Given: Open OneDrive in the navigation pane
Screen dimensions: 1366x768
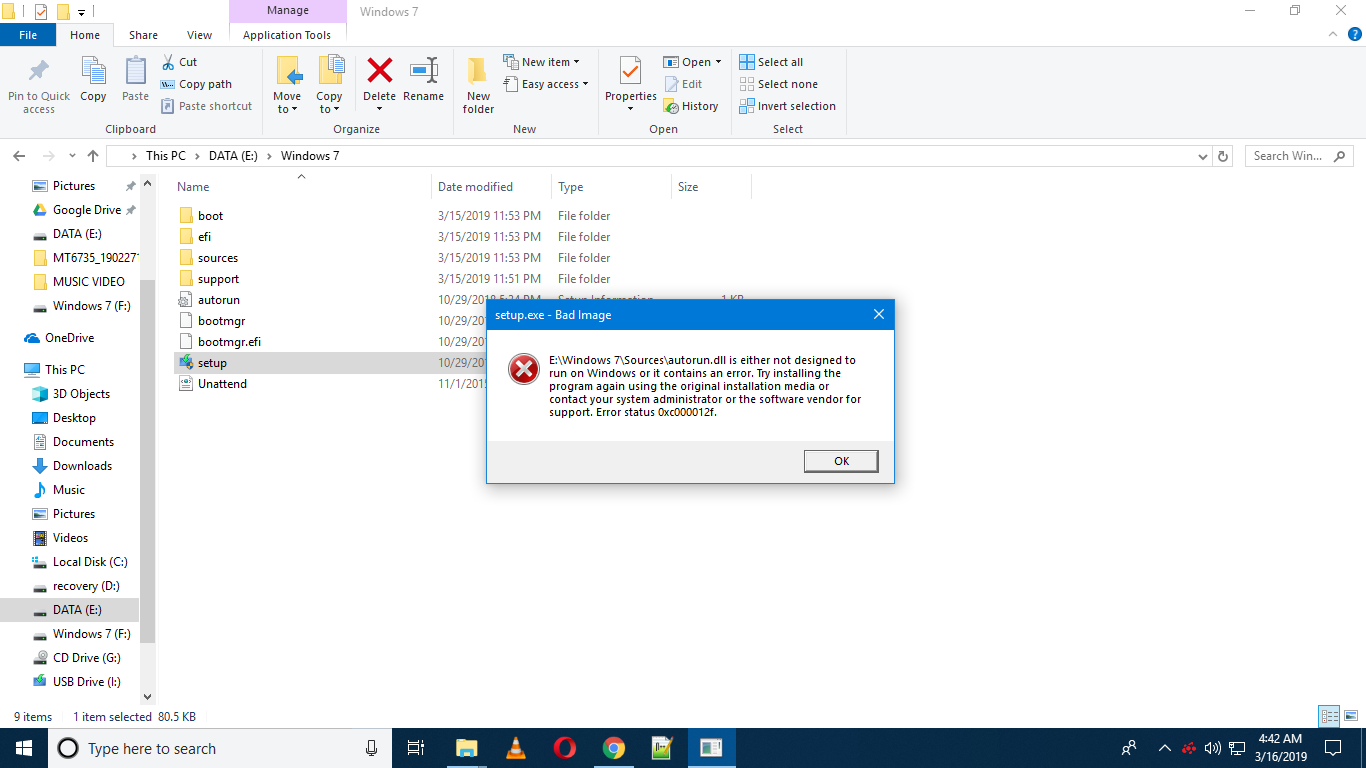Looking at the screenshot, I should point(69,338).
